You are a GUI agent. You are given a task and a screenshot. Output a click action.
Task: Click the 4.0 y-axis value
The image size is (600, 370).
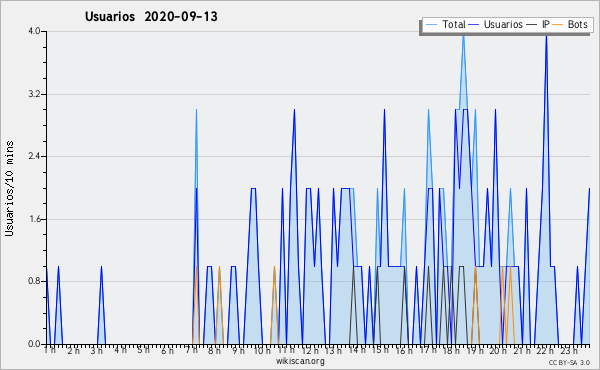[x=34, y=31]
